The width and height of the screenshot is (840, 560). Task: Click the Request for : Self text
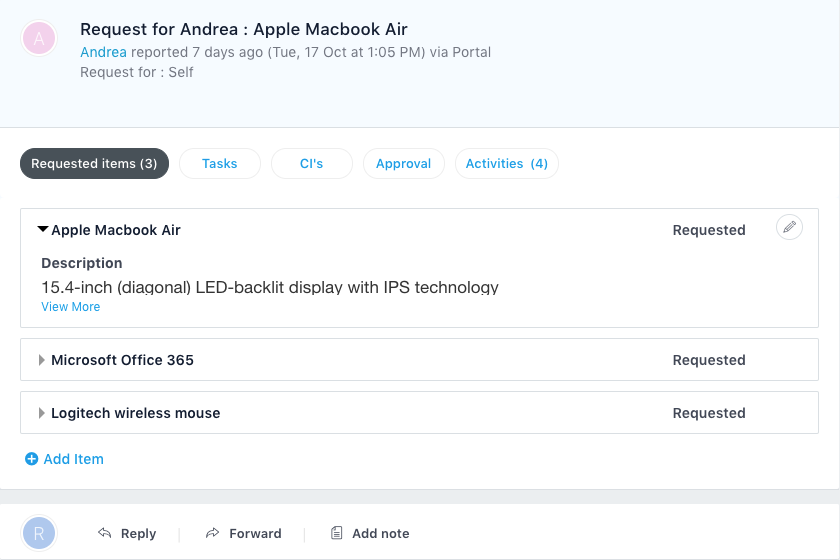click(137, 72)
